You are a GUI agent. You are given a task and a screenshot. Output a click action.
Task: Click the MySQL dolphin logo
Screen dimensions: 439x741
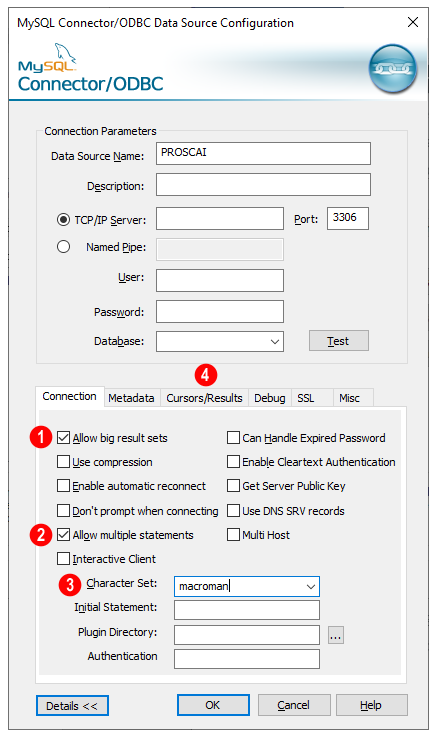(x=47, y=59)
